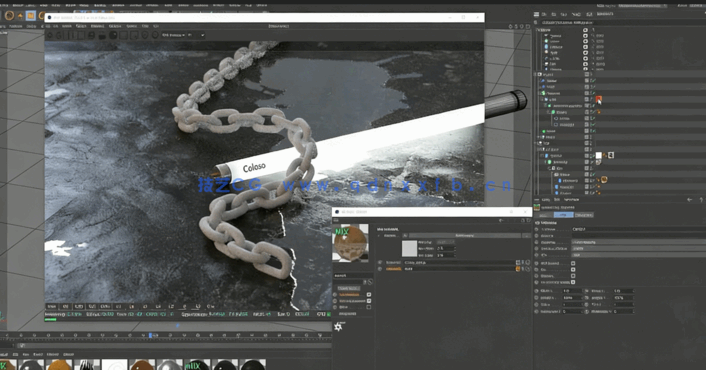Viewport: 706px width, 370px height.
Task: Select the round brown material tag in Object Manager
Action: (604, 180)
